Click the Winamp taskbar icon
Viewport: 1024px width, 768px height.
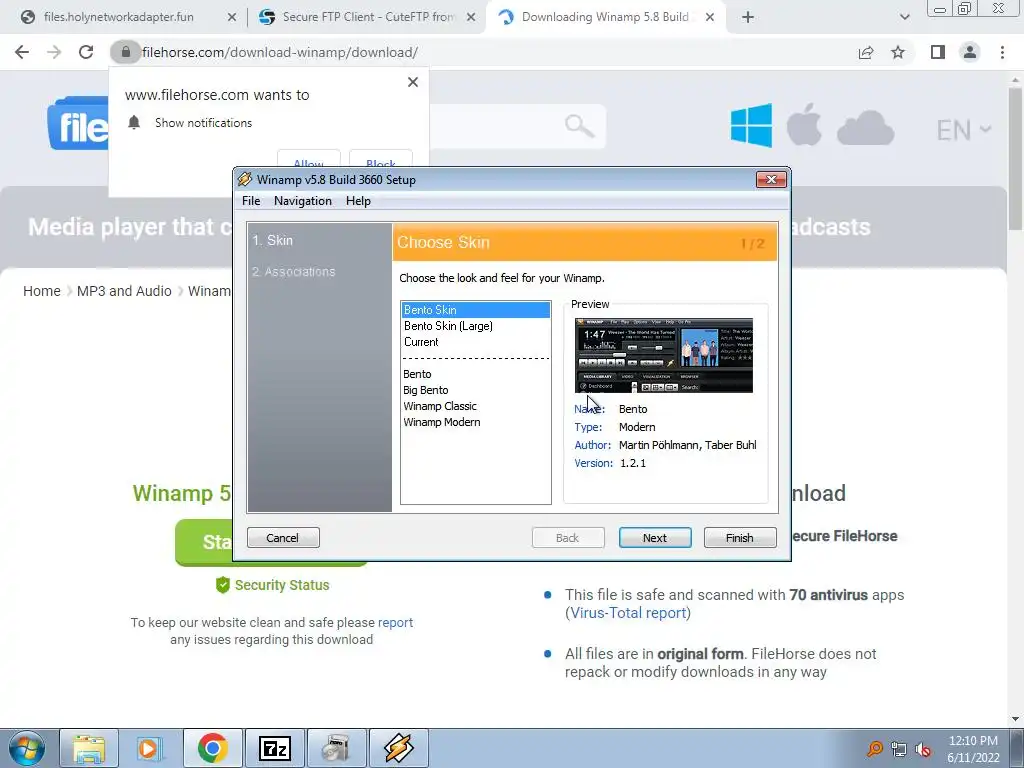pos(398,748)
